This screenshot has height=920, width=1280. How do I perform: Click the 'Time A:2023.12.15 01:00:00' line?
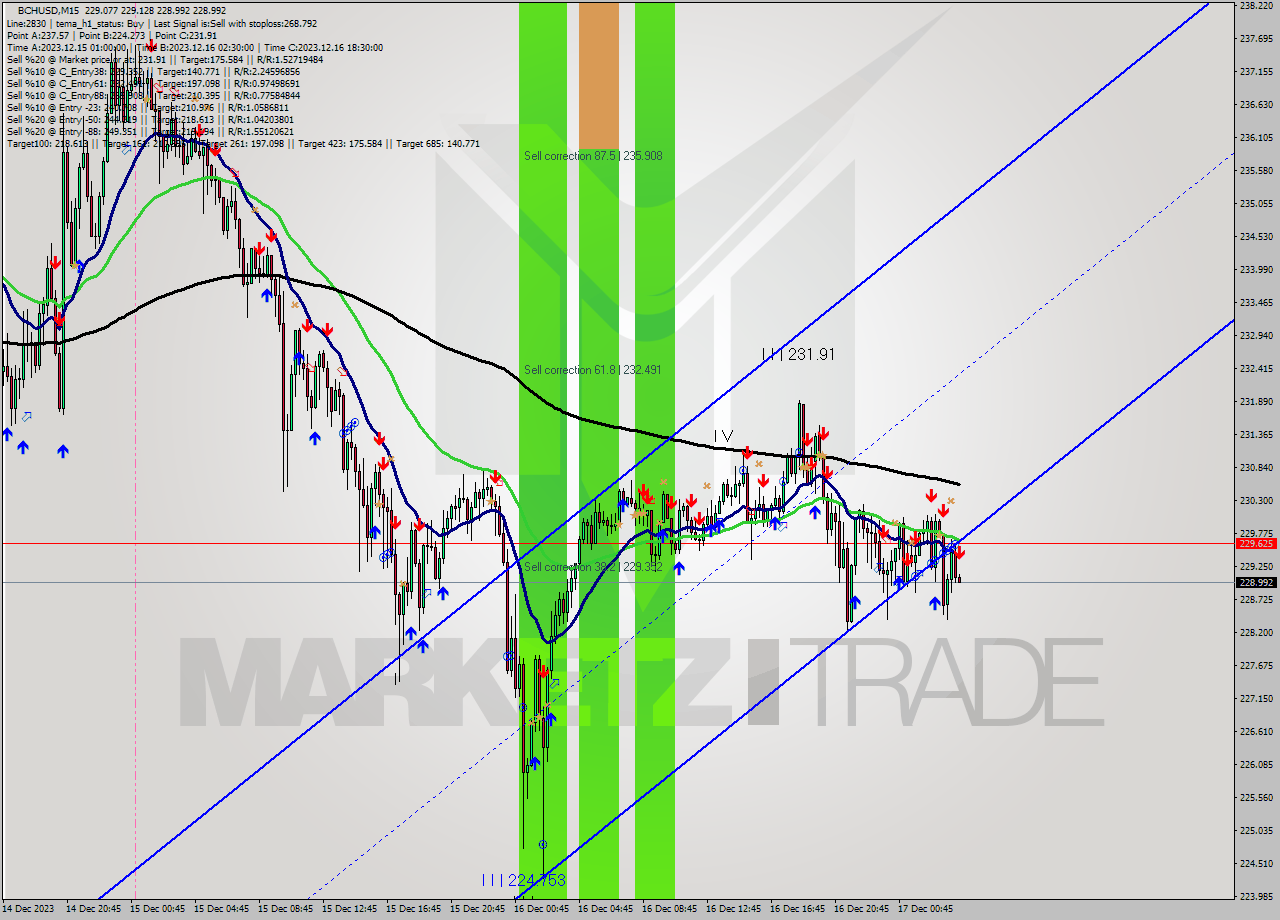click(66, 47)
